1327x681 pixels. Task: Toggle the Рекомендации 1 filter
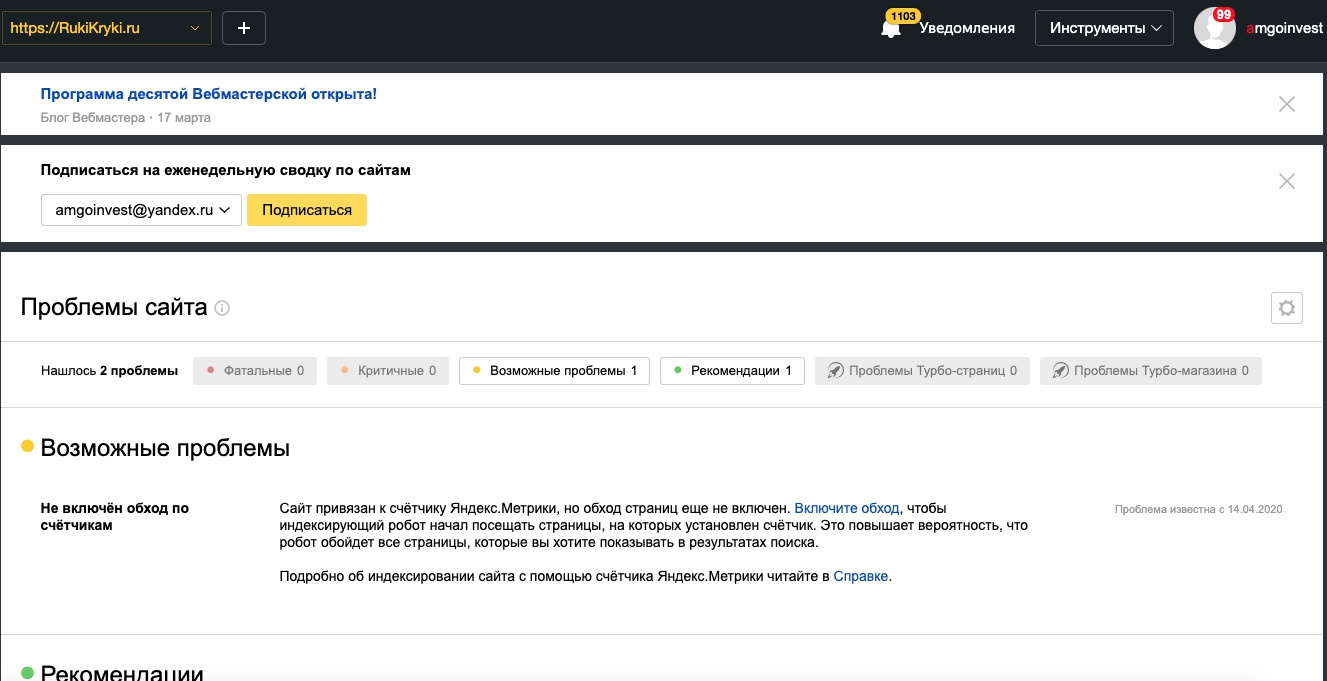tap(732, 371)
